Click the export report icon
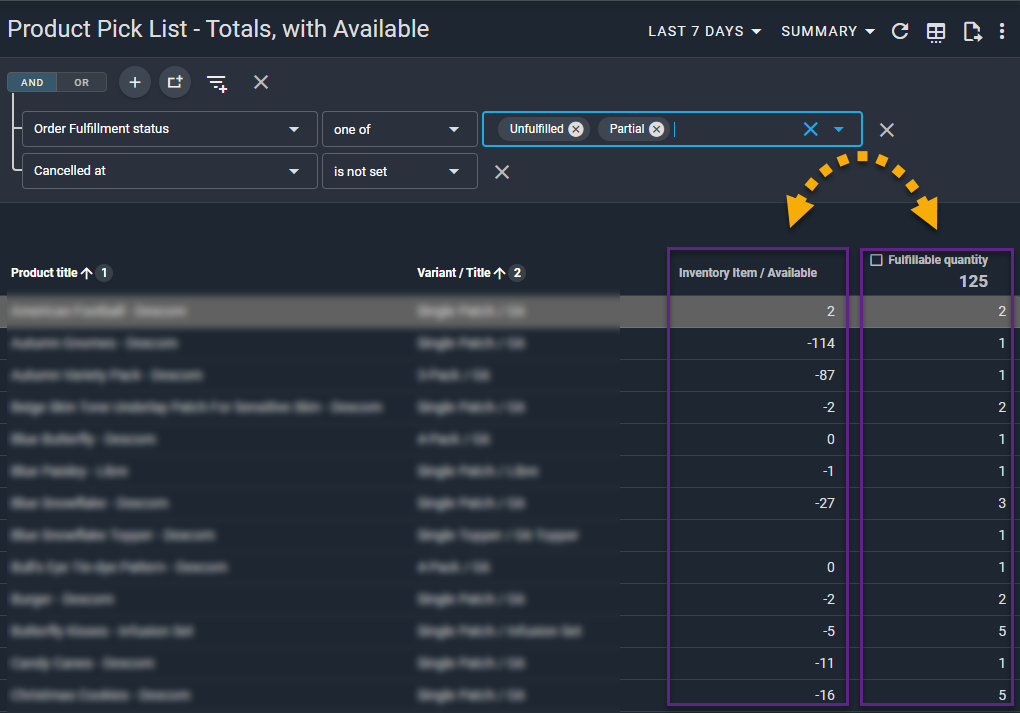The width and height of the screenshot is (1020, 713). 972,32
